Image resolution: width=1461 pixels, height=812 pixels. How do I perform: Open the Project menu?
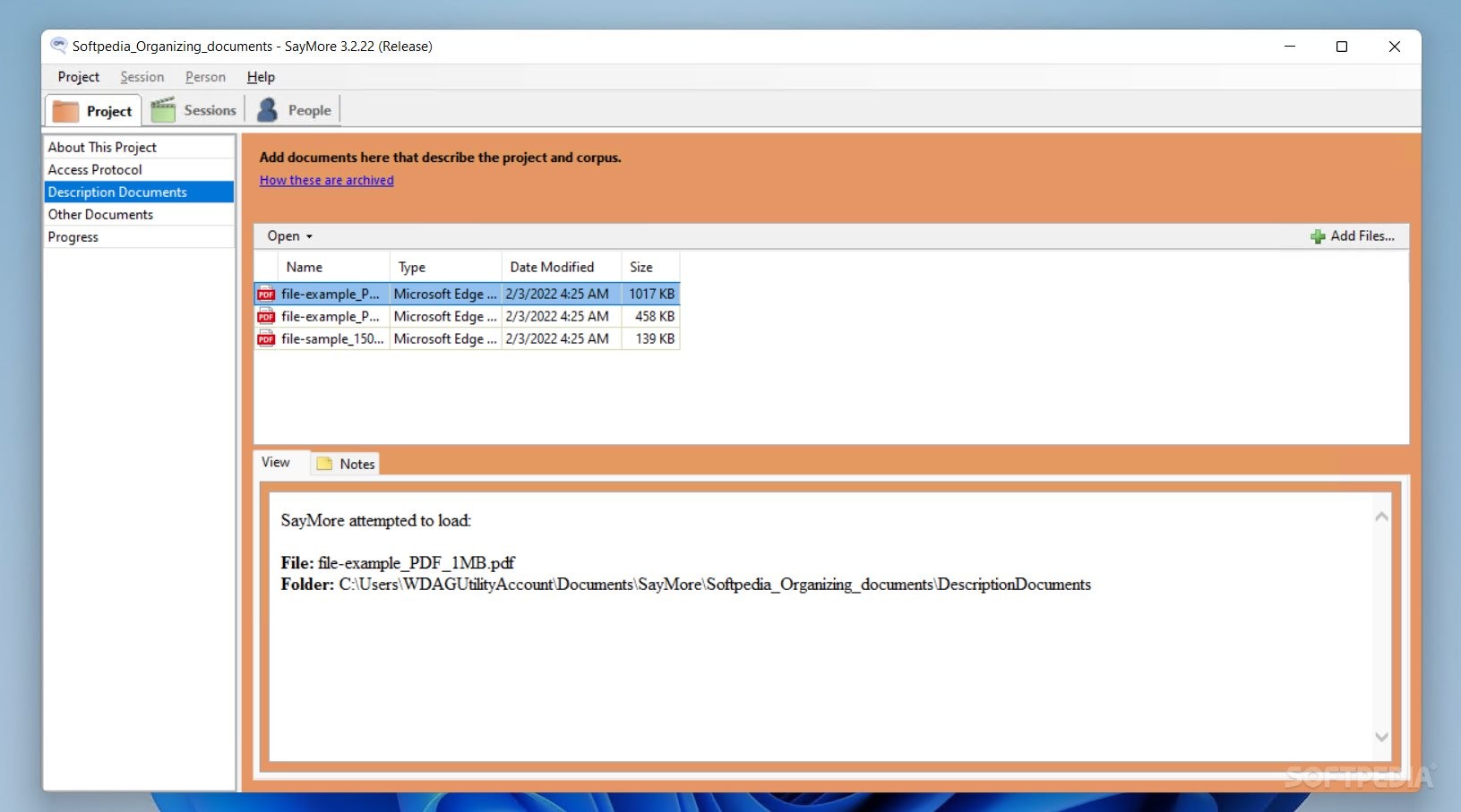point(79,77)
